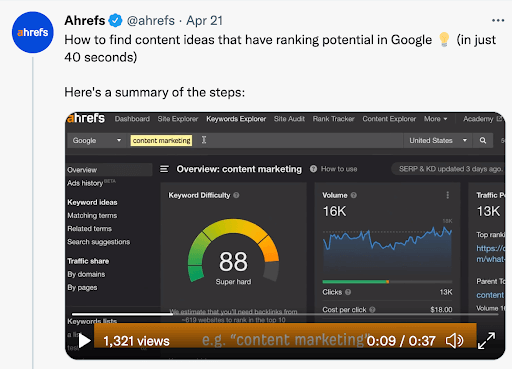Toggle the hamburger sidebar menu icon
The width and height of the screenshot is (512, 369).
[164, 169]
